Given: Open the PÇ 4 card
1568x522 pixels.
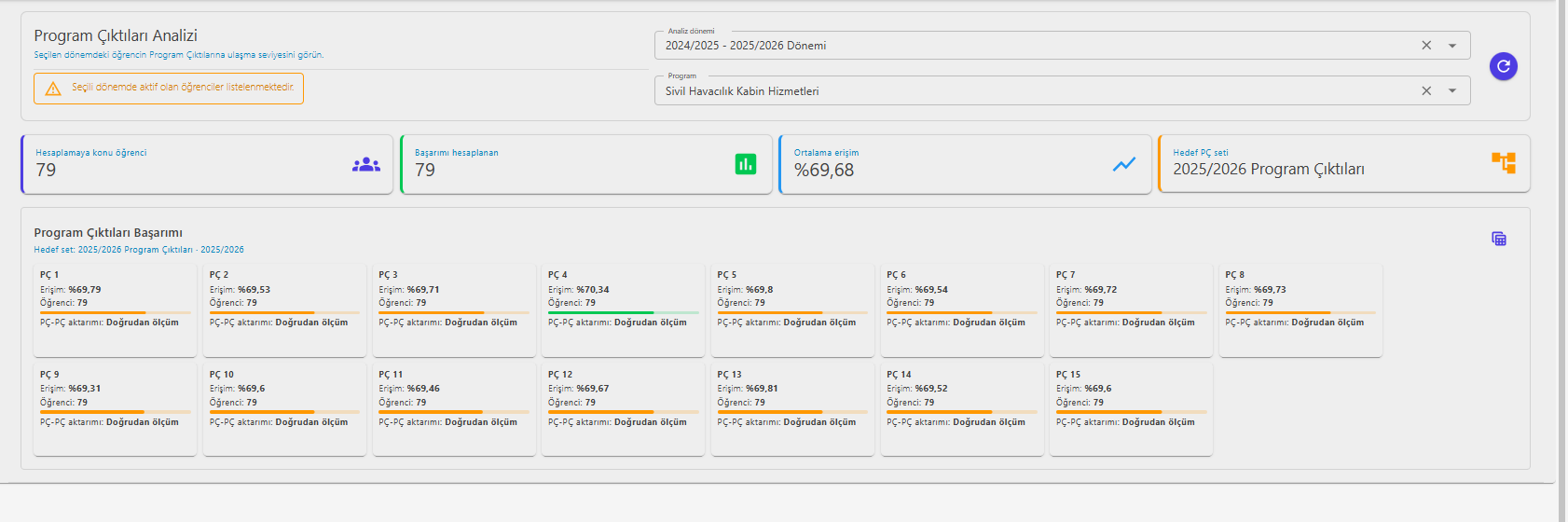Looking at the screenshot, I should 623,310.
